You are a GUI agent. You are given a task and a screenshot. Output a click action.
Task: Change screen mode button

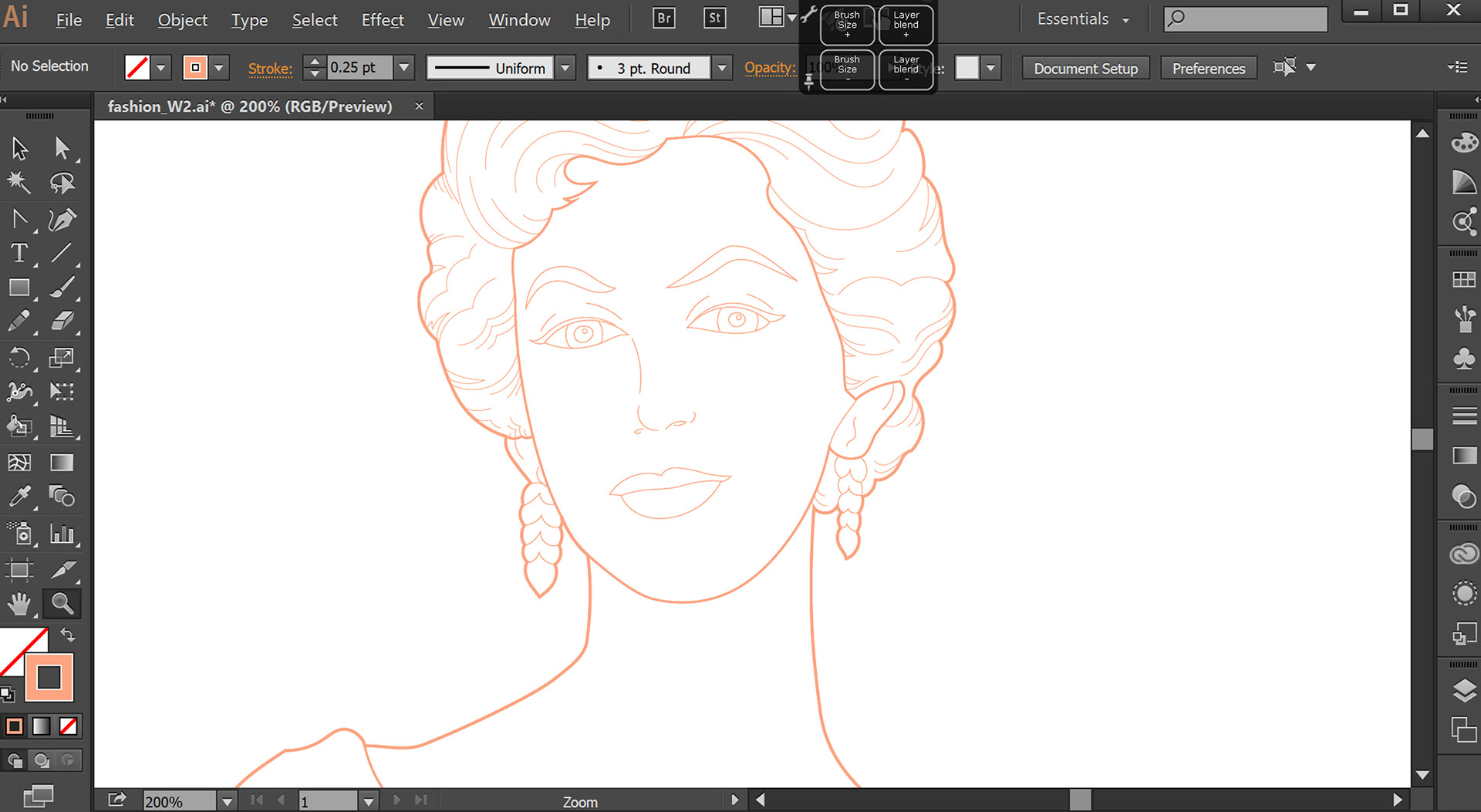coord(39,796)
